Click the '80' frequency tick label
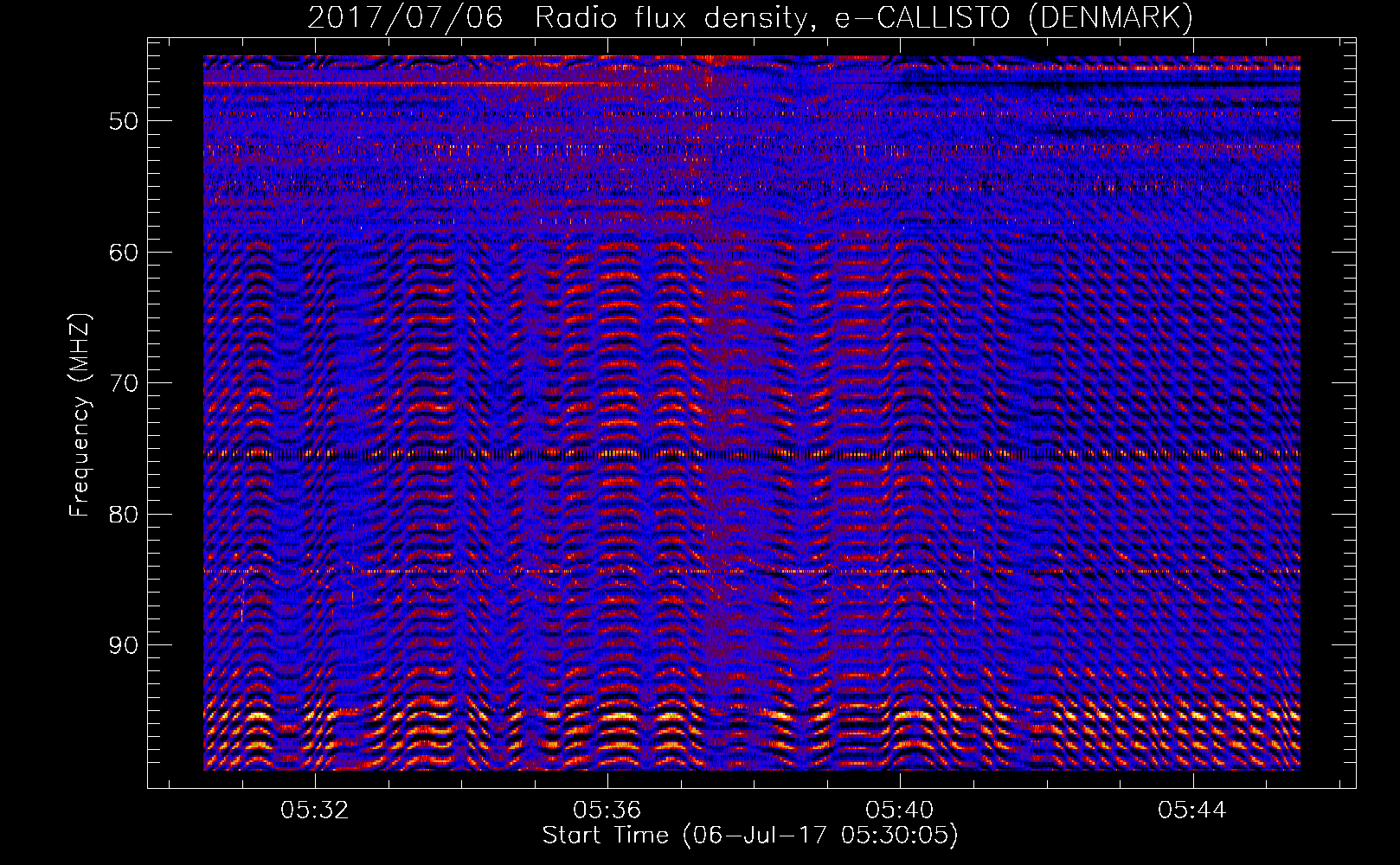 pyautogui.click(x=124, y=515)
